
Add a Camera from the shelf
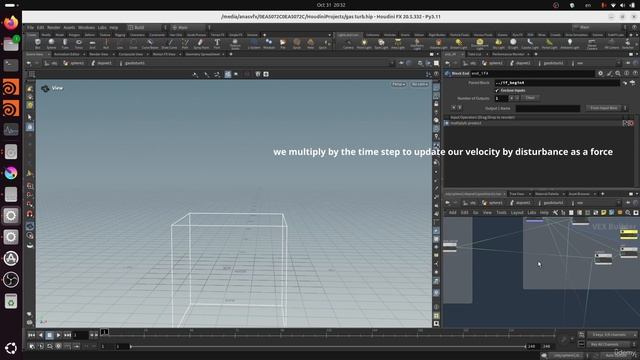coord(348,44)
